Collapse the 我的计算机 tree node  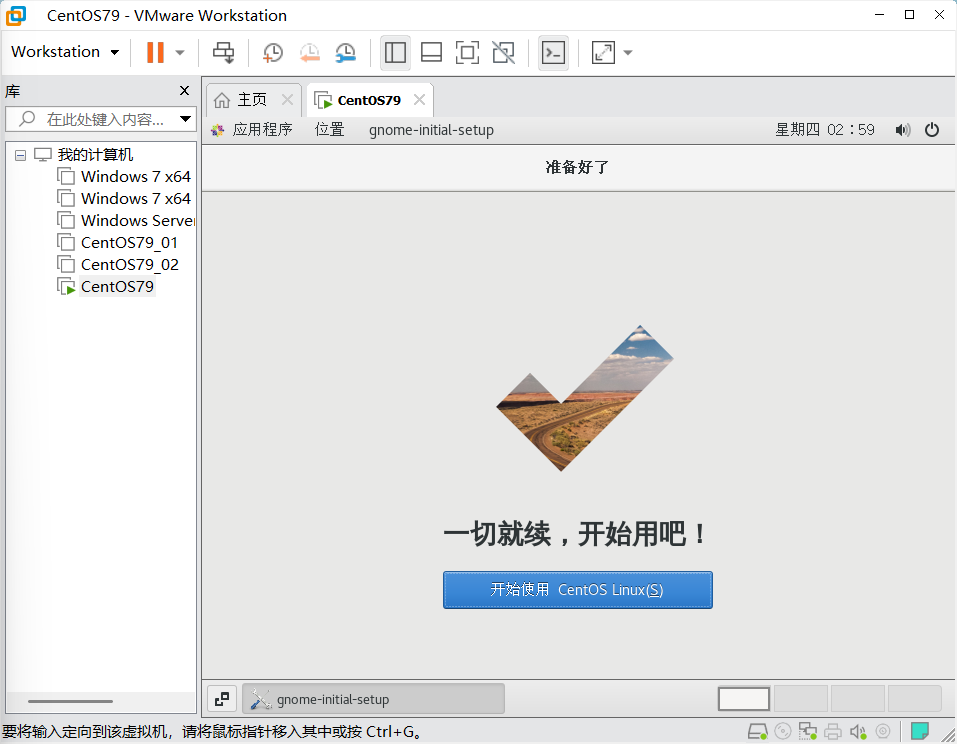[x=20, y=155]
